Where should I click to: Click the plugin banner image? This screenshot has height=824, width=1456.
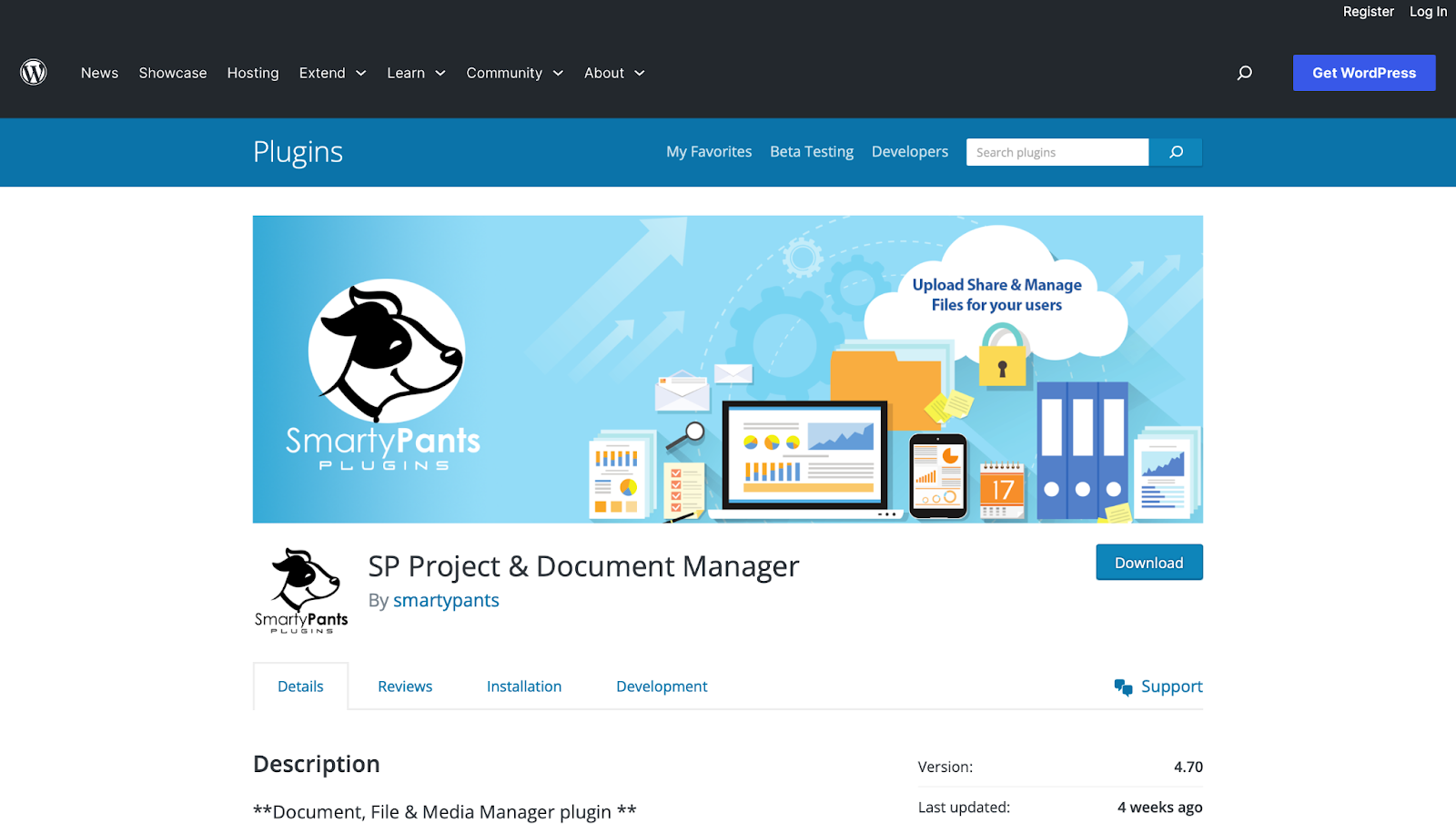[x=728, y=369]
